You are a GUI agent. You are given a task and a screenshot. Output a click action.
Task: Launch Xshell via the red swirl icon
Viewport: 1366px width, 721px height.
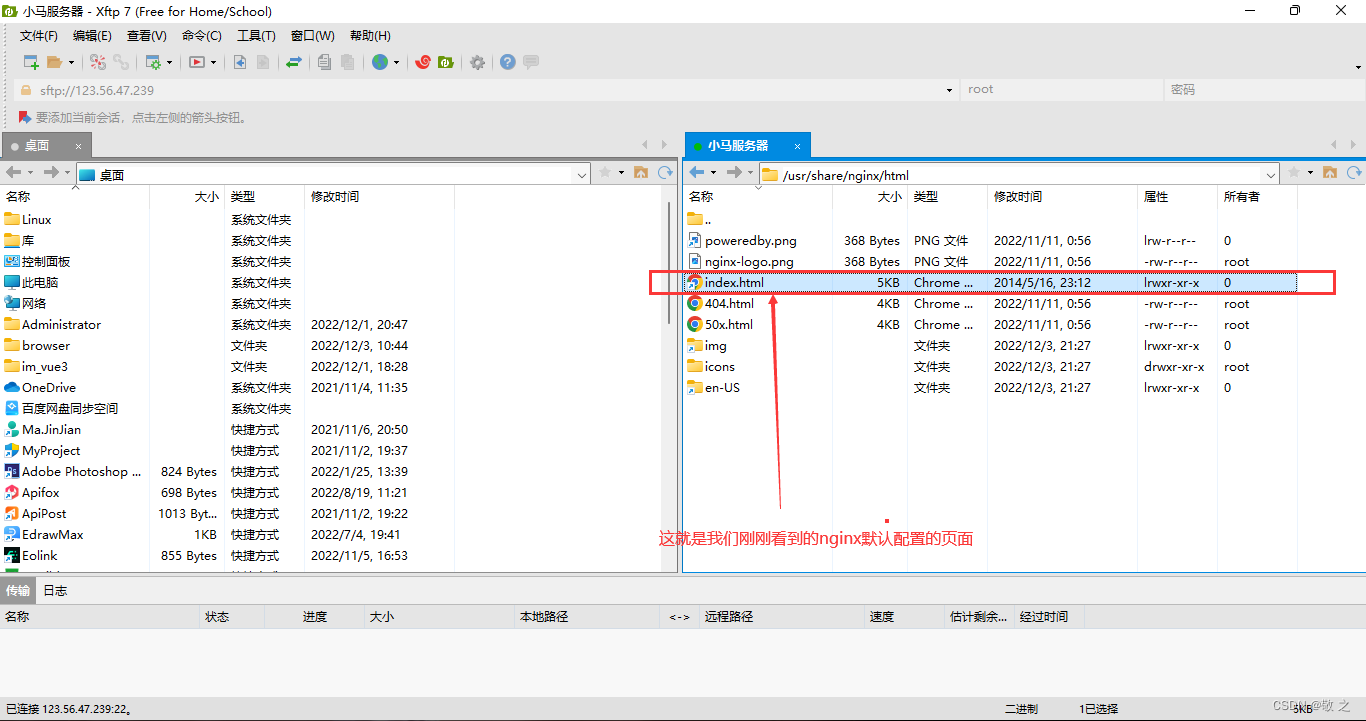[423, 62]
